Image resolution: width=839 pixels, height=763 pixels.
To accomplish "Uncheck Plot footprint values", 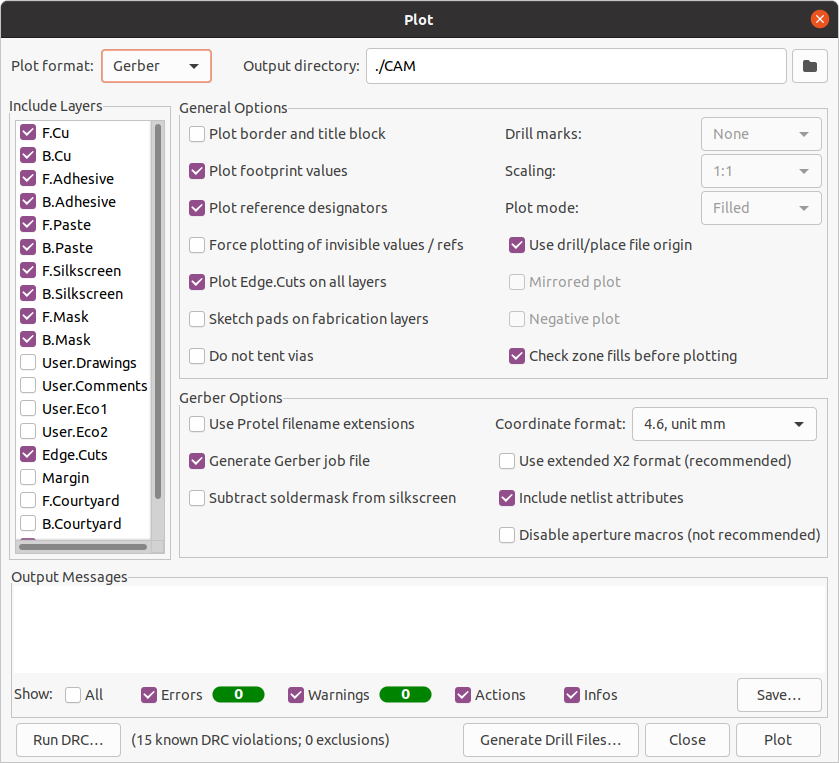I will 198,171.
